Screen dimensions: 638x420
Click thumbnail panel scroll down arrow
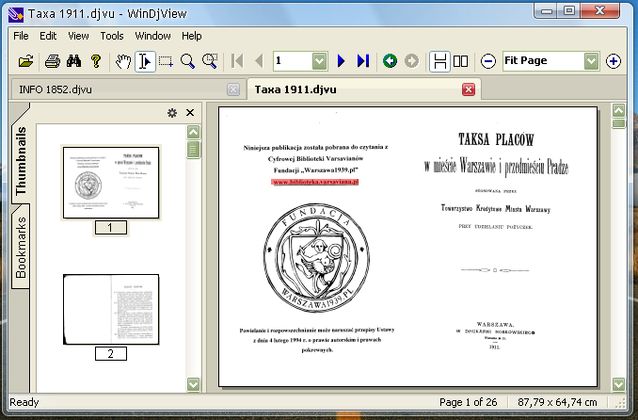tap(193, 384)
